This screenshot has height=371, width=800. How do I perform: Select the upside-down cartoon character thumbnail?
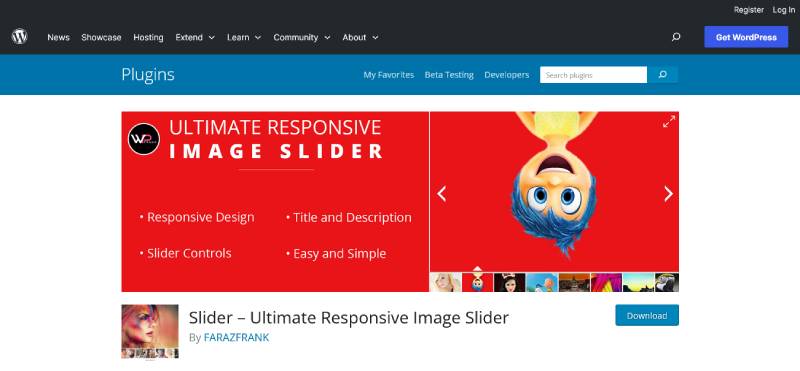478,282
